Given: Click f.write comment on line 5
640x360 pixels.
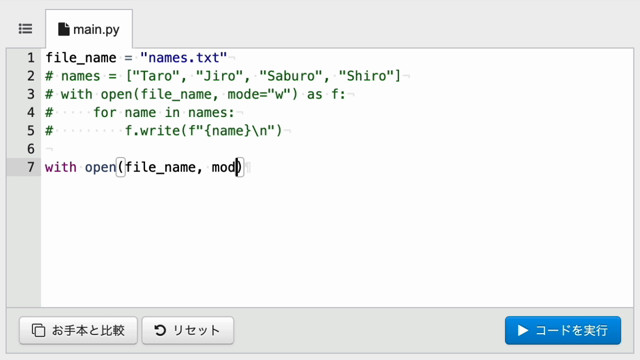Looking at the screenshot, I should coord(203,131).
